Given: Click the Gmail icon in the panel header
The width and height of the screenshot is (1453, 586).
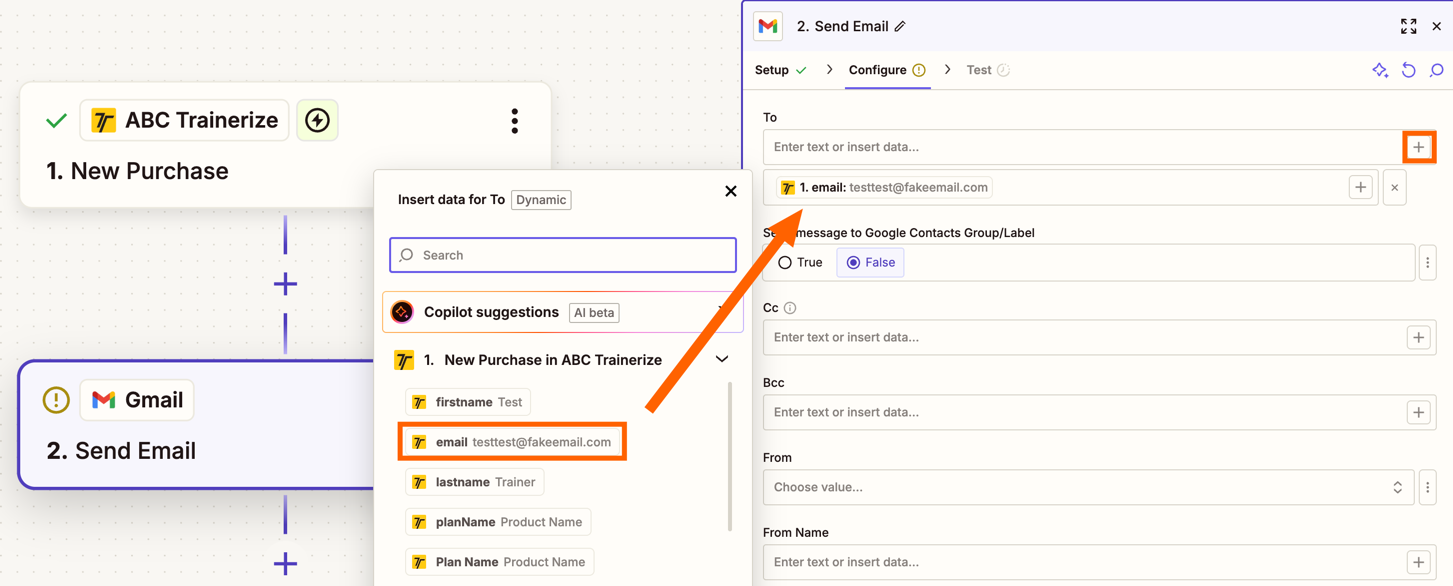Looking at the screenshot, I should (768, 27).
